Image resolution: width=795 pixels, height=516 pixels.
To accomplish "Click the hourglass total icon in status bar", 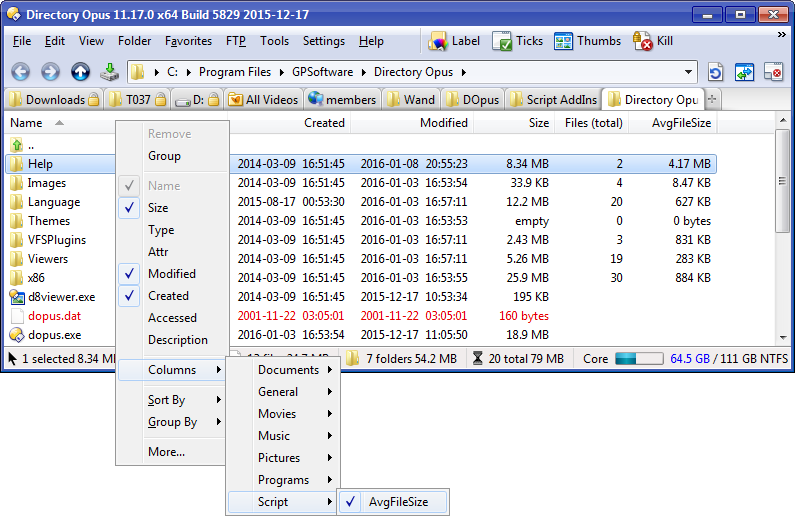I will 478,359.
